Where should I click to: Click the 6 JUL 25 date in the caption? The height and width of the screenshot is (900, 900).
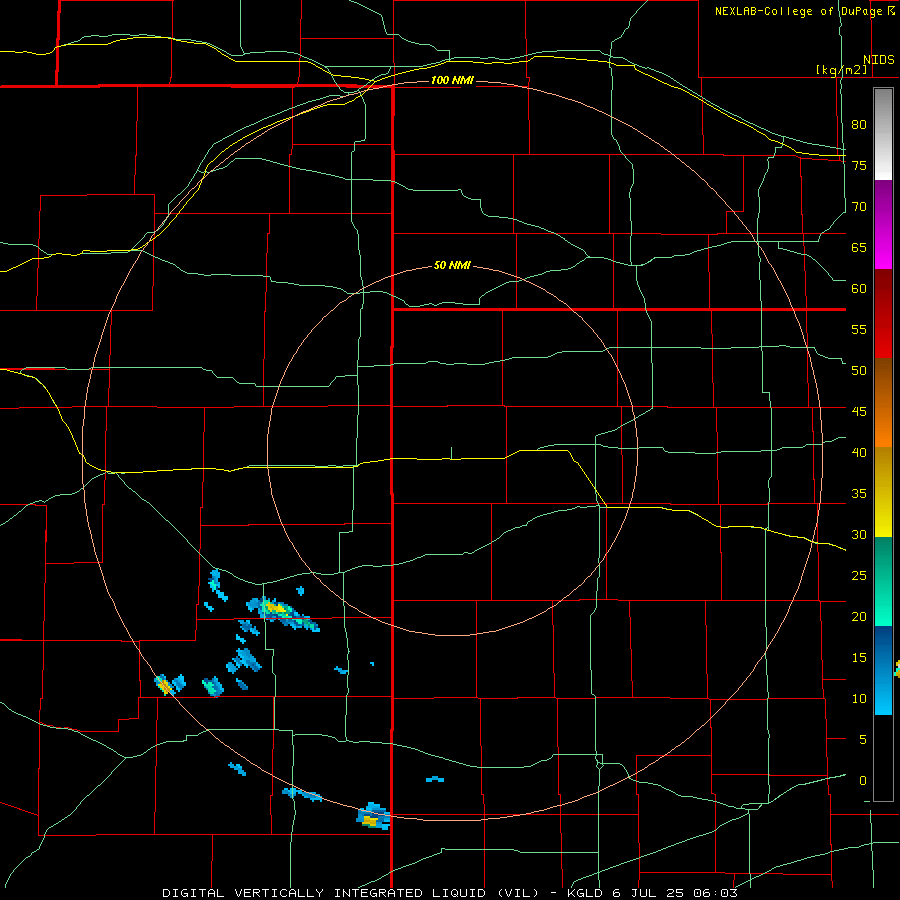(x=649, y=893)
